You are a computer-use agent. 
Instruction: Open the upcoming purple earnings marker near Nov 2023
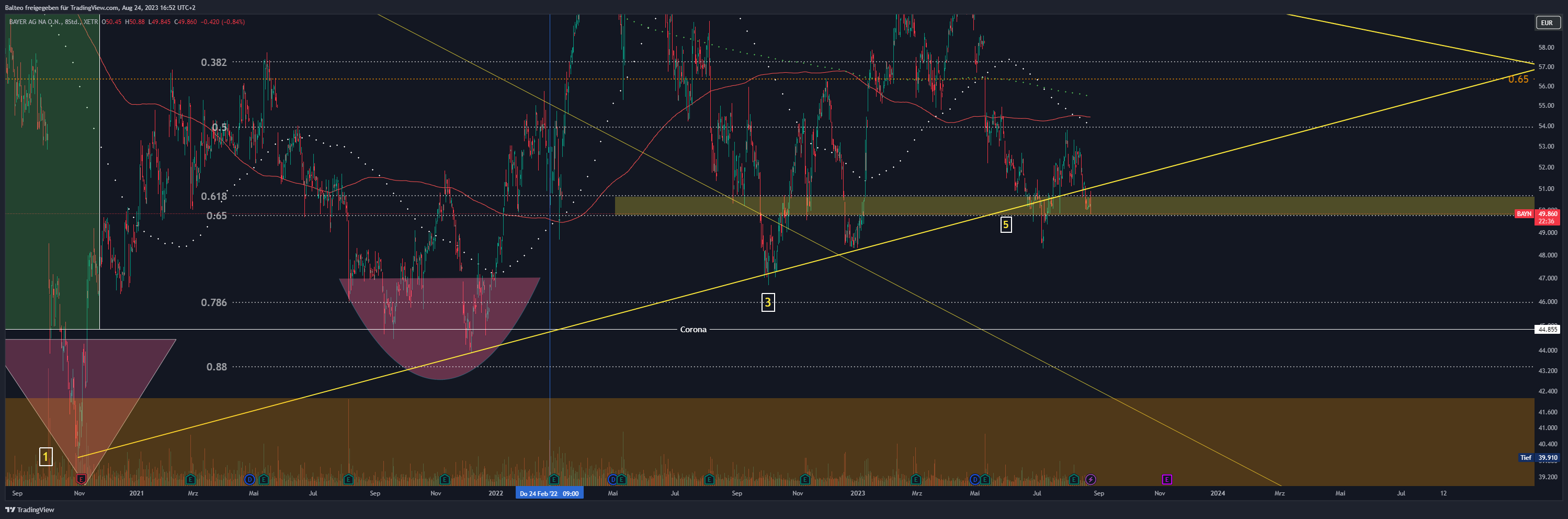click(x=1167, y=479)
